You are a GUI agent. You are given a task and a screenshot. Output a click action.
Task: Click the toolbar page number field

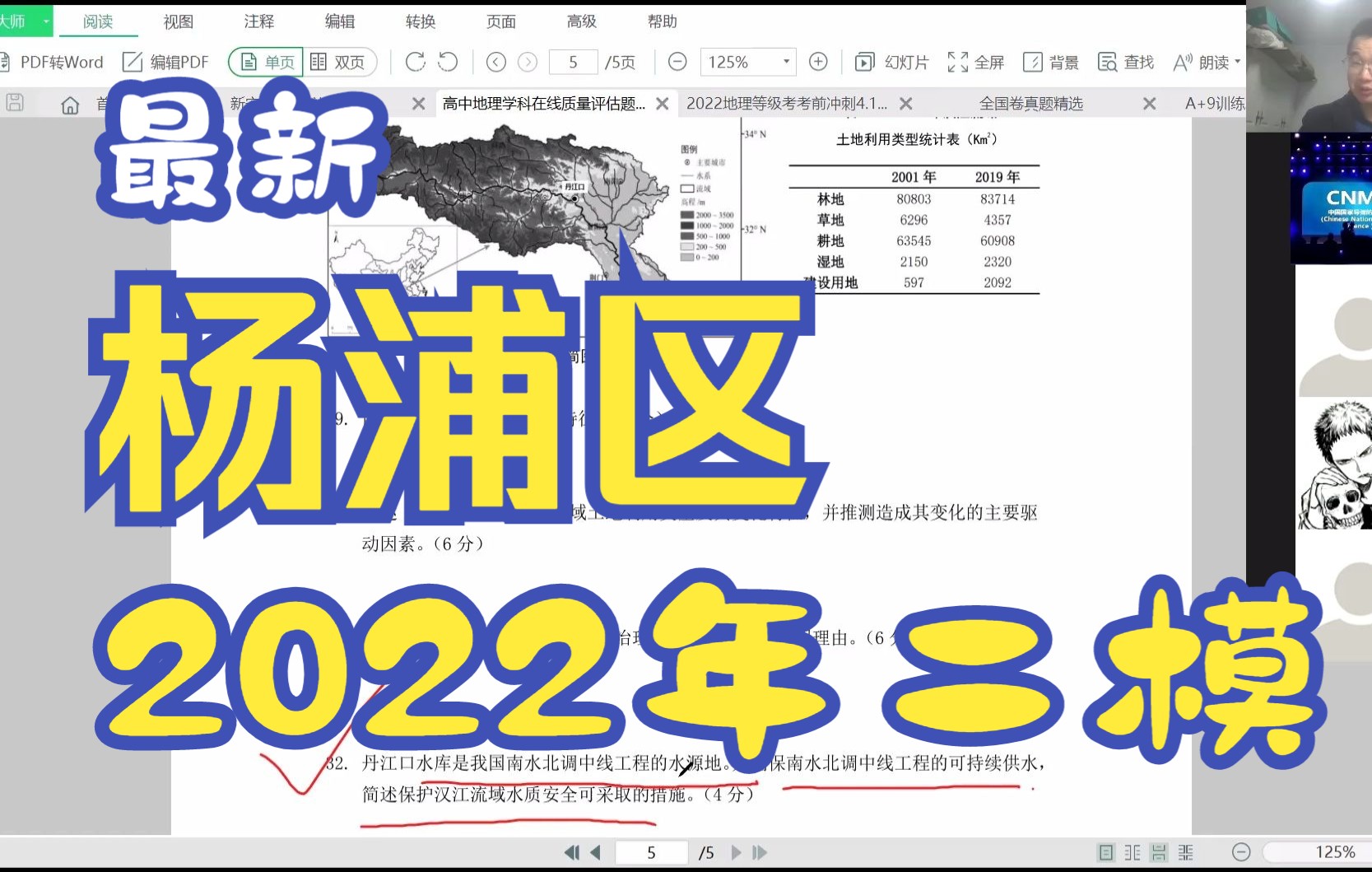(x=573, y=62)
